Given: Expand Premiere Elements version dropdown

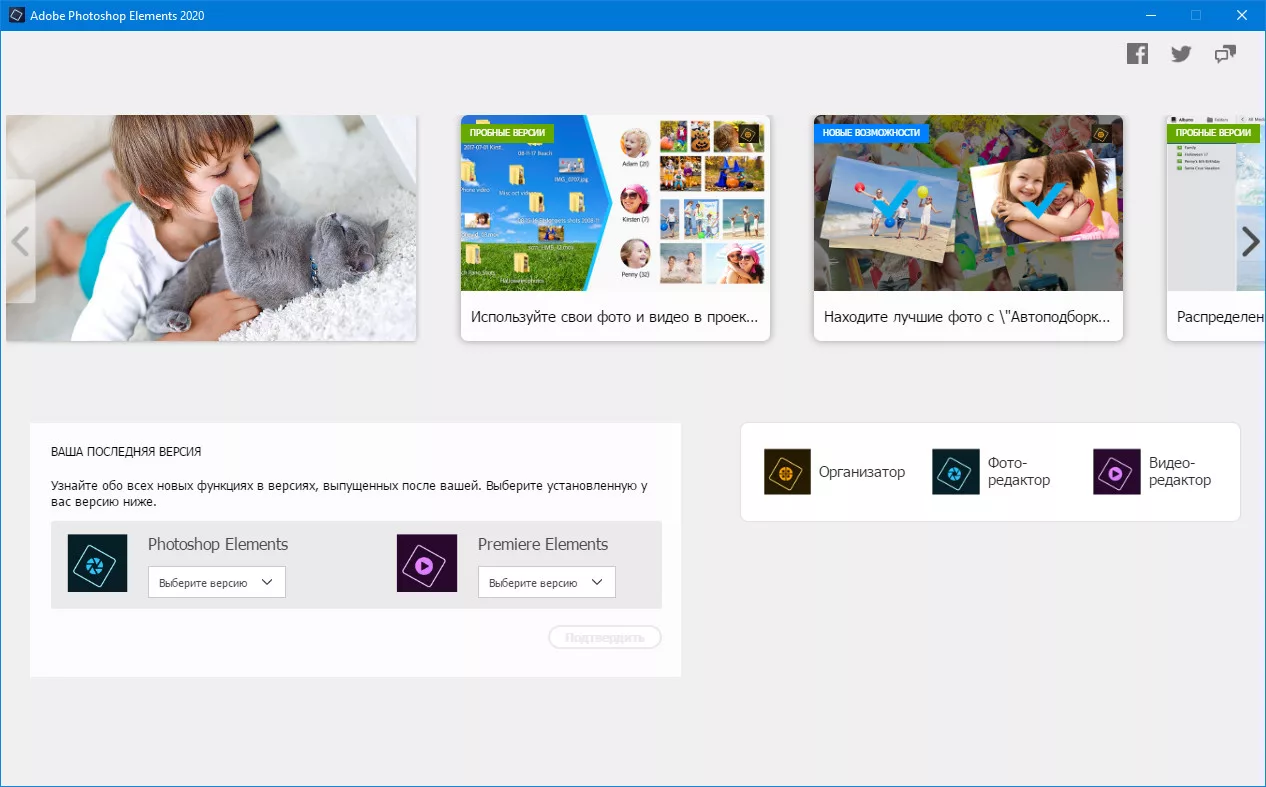Looking at the screenshot, I should pyautogui.click(x=546, y=582).
